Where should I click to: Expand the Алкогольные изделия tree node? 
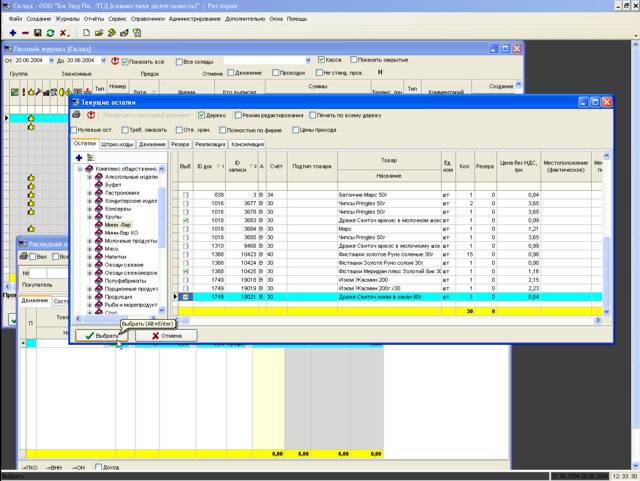click(x=90, y=176)
